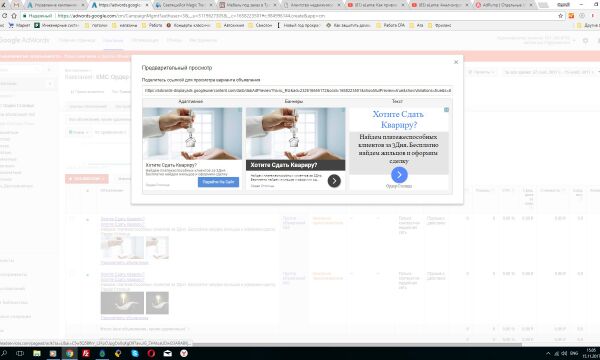Click the dark round arrow in the banner ad
The width and height of the screenshot is (600, 360).
click(334, 181)
